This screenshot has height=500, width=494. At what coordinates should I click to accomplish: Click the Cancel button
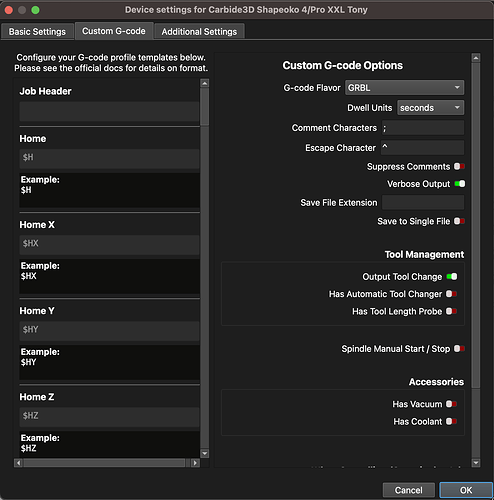(409, 490)
